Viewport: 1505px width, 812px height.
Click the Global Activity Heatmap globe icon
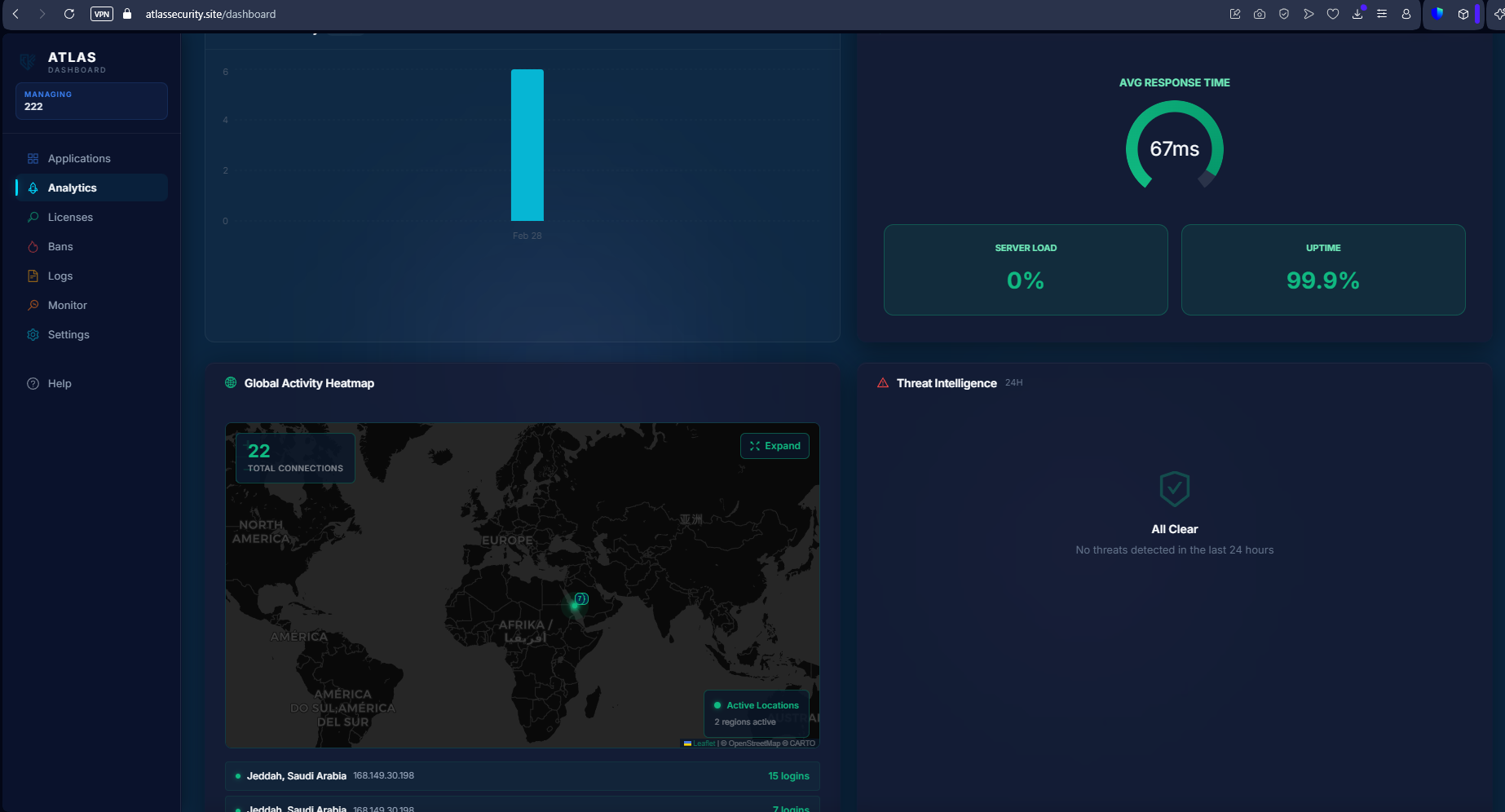pos(230,382)
